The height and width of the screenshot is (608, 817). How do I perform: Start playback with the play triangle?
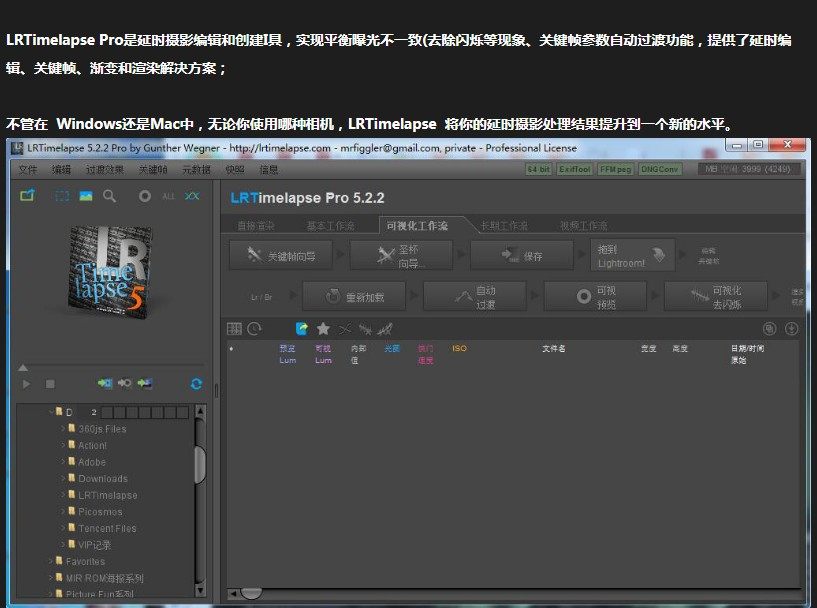26,384
